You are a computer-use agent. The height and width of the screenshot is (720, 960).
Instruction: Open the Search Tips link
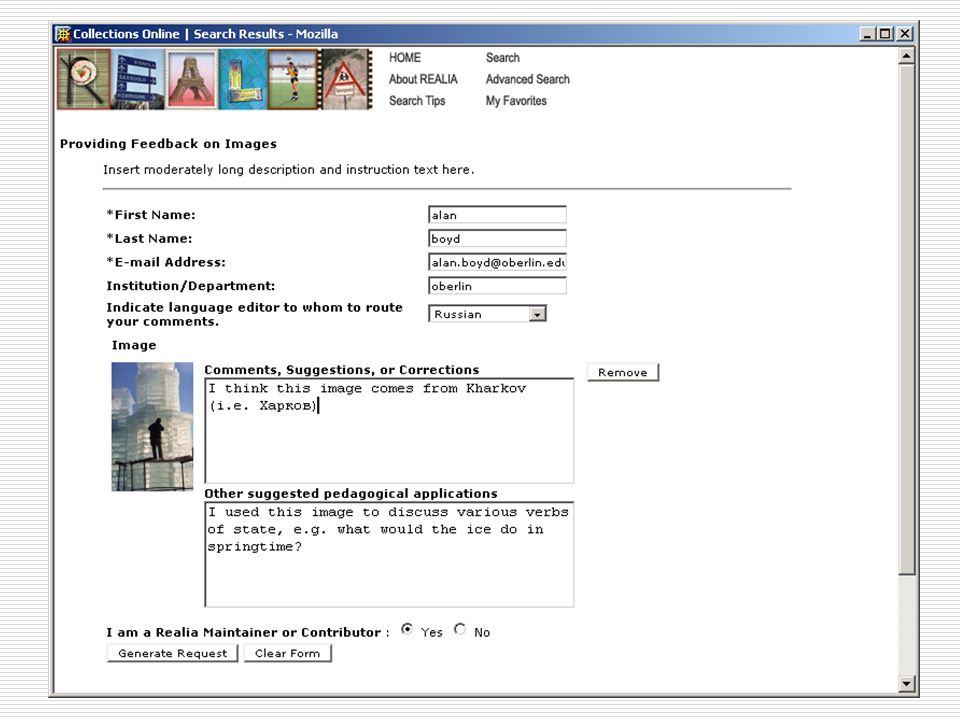417,100
